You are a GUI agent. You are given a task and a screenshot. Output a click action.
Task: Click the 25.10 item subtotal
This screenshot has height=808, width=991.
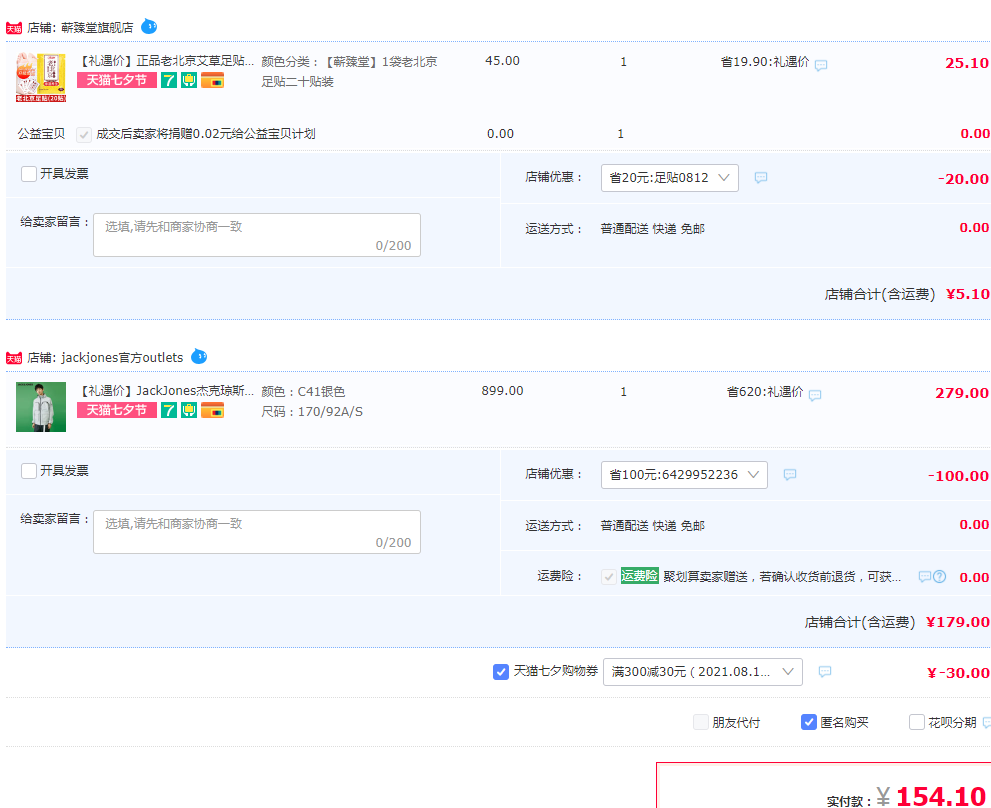[967, 63]
